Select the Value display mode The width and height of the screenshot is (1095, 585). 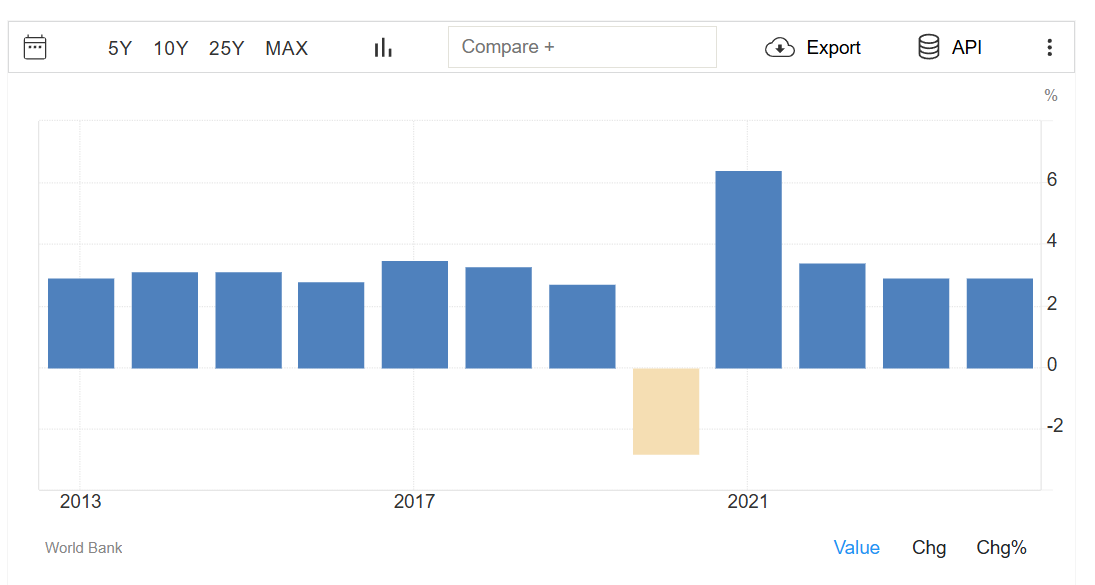856,547
